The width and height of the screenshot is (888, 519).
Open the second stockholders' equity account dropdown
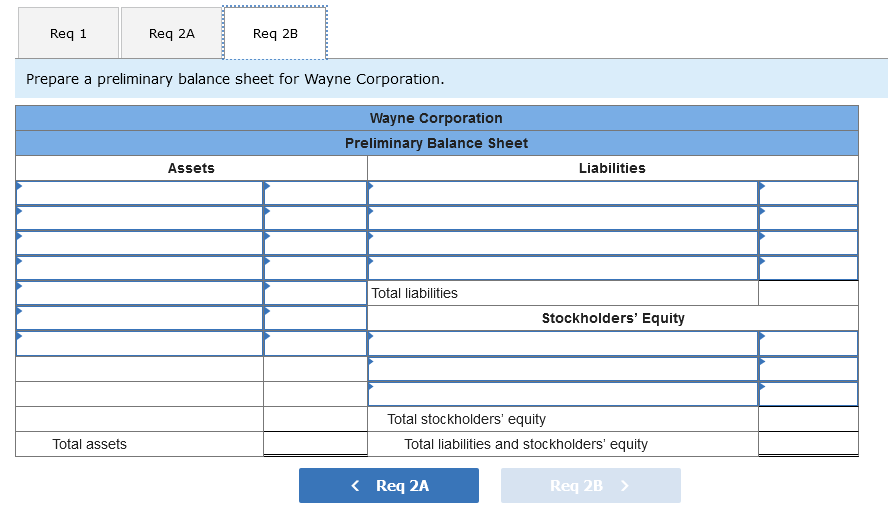point(563,369)
